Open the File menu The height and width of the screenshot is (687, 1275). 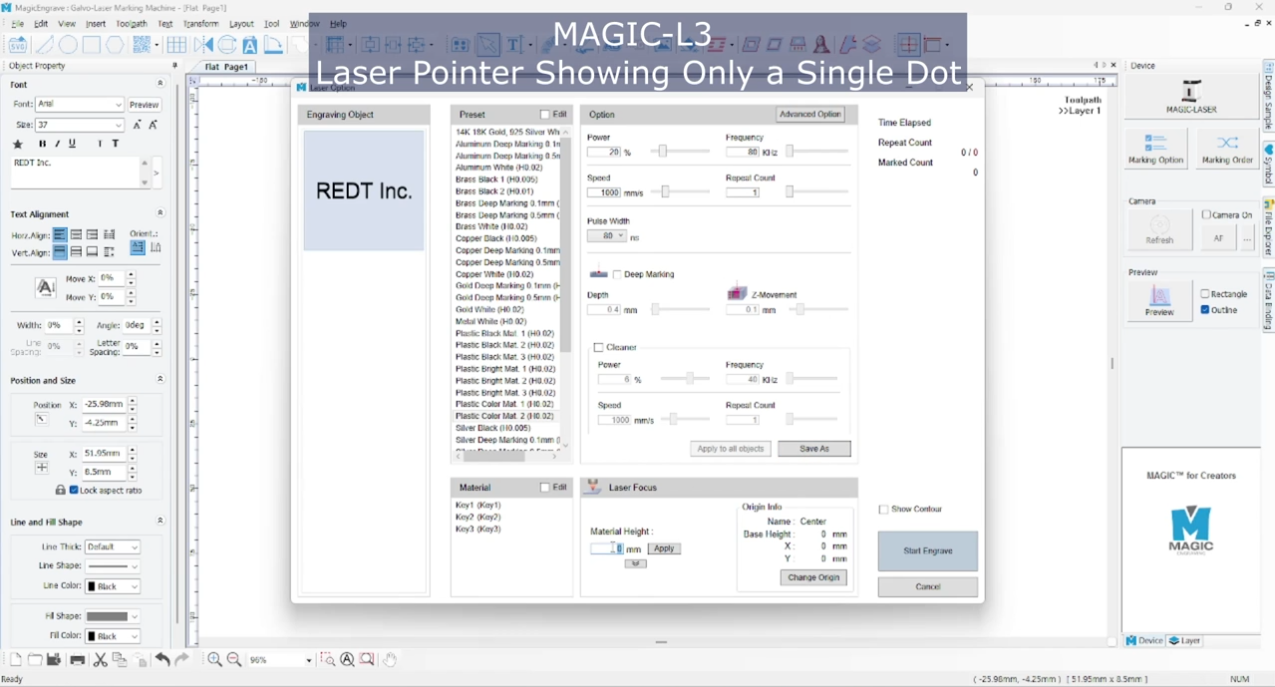pyautogui.click(x=17, y=24)
